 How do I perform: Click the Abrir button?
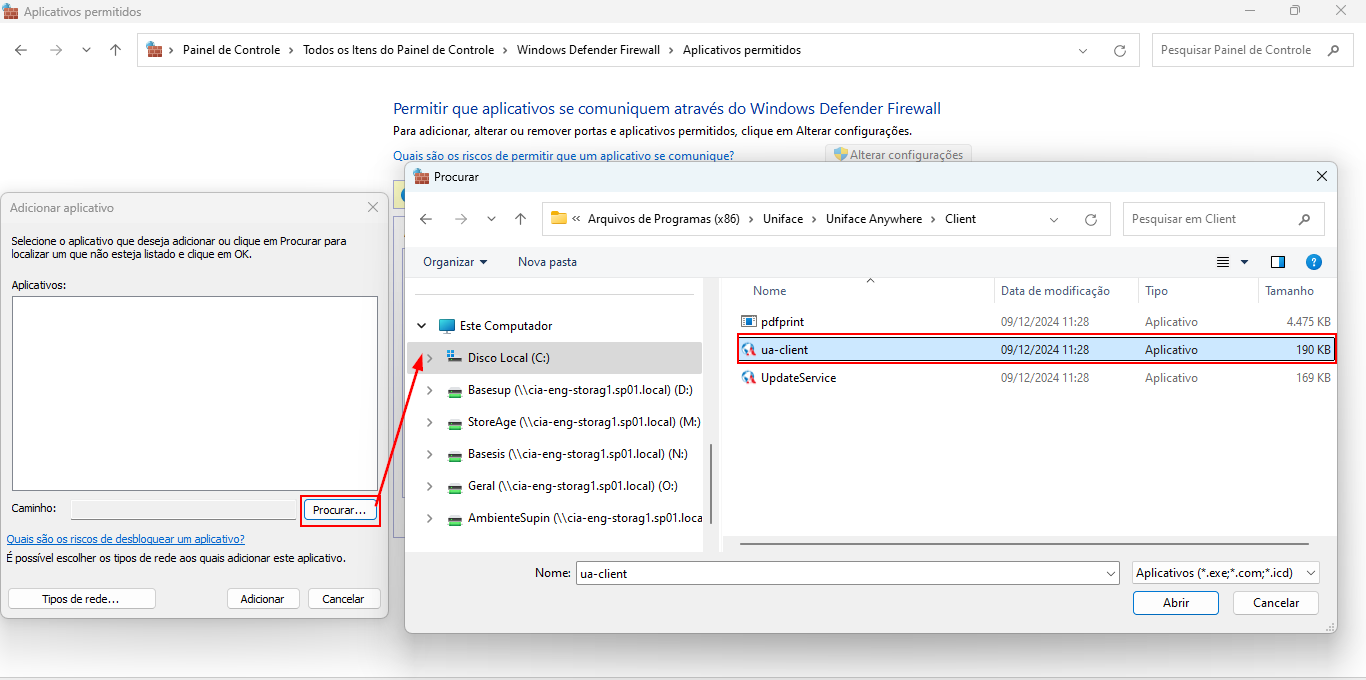1176,603
